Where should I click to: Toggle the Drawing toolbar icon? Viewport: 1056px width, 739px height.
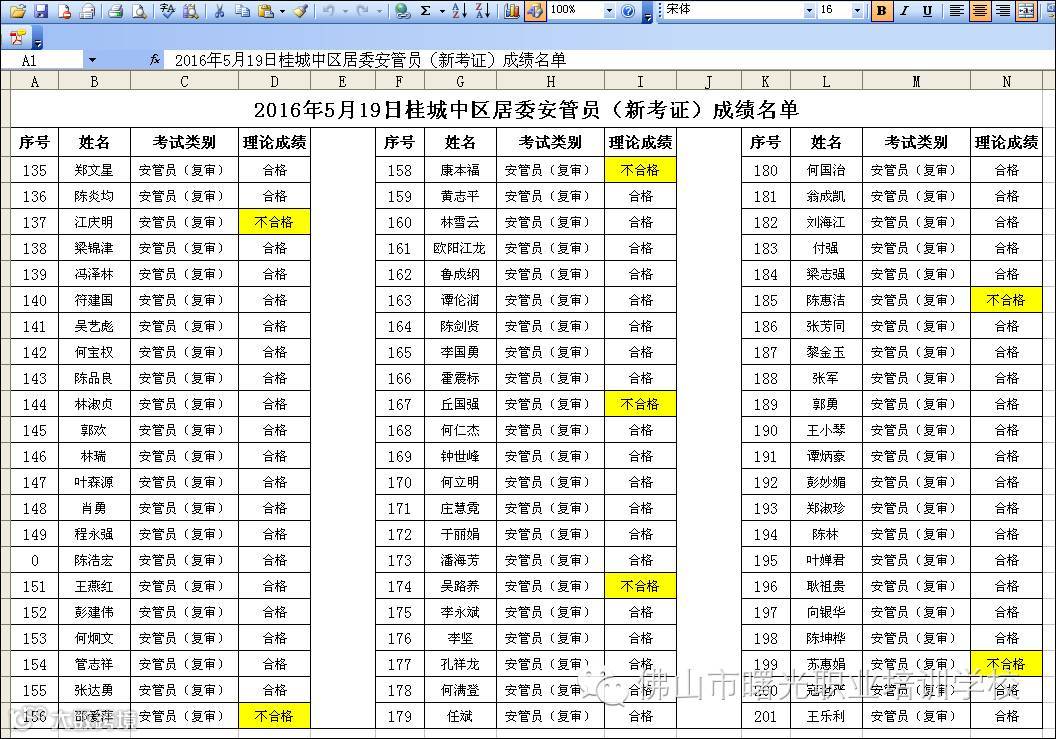[535, 11]
